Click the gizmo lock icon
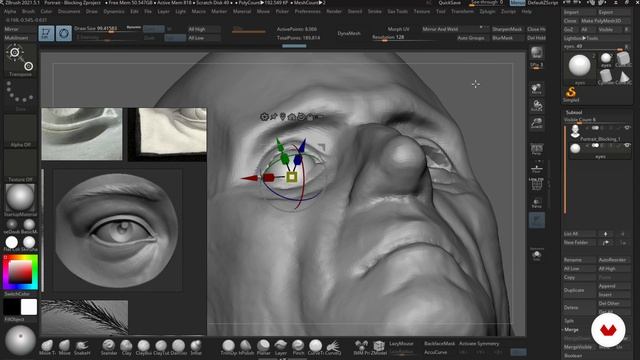 310,117
